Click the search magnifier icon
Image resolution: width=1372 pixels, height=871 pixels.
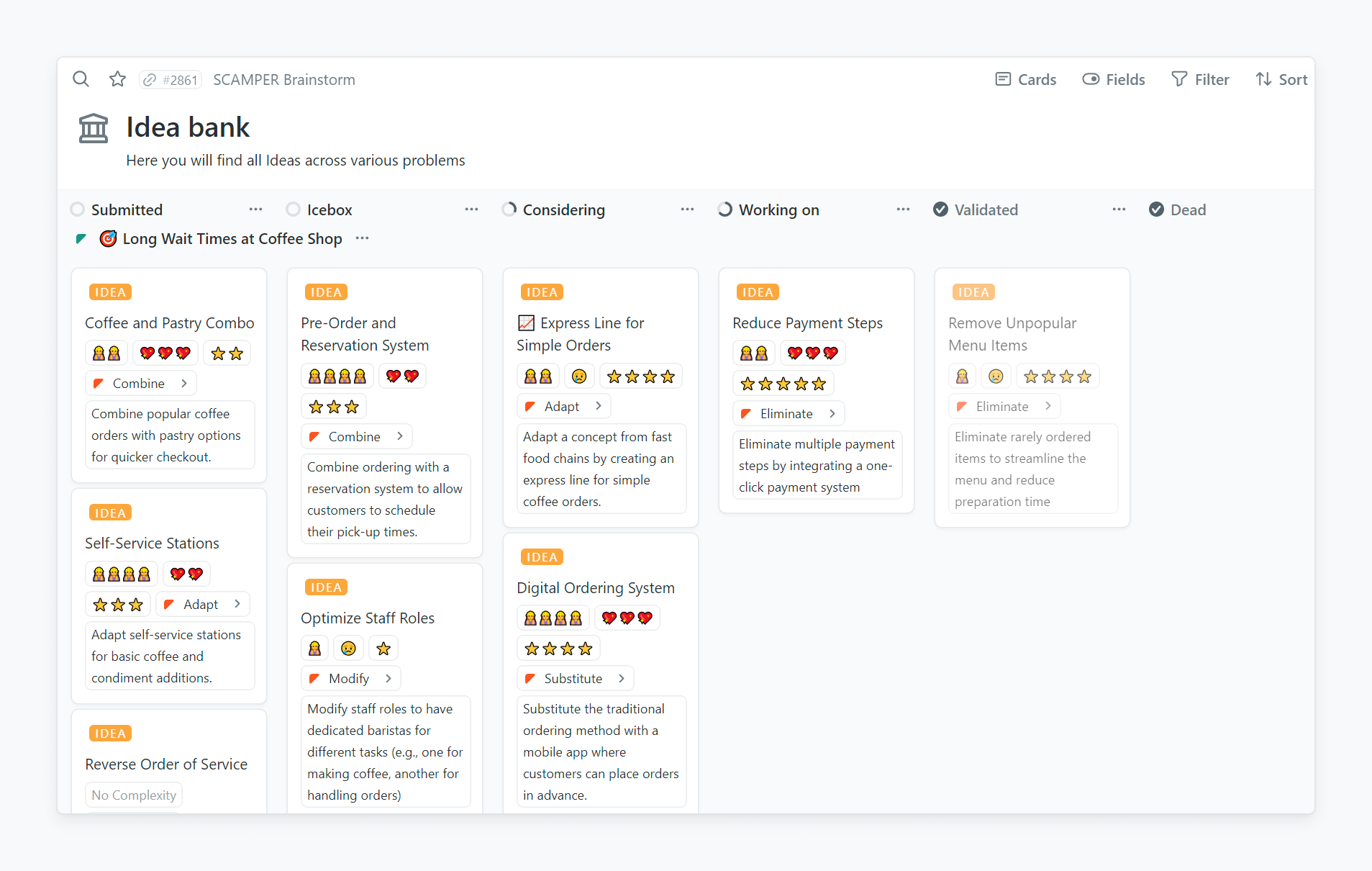point(81,79)
